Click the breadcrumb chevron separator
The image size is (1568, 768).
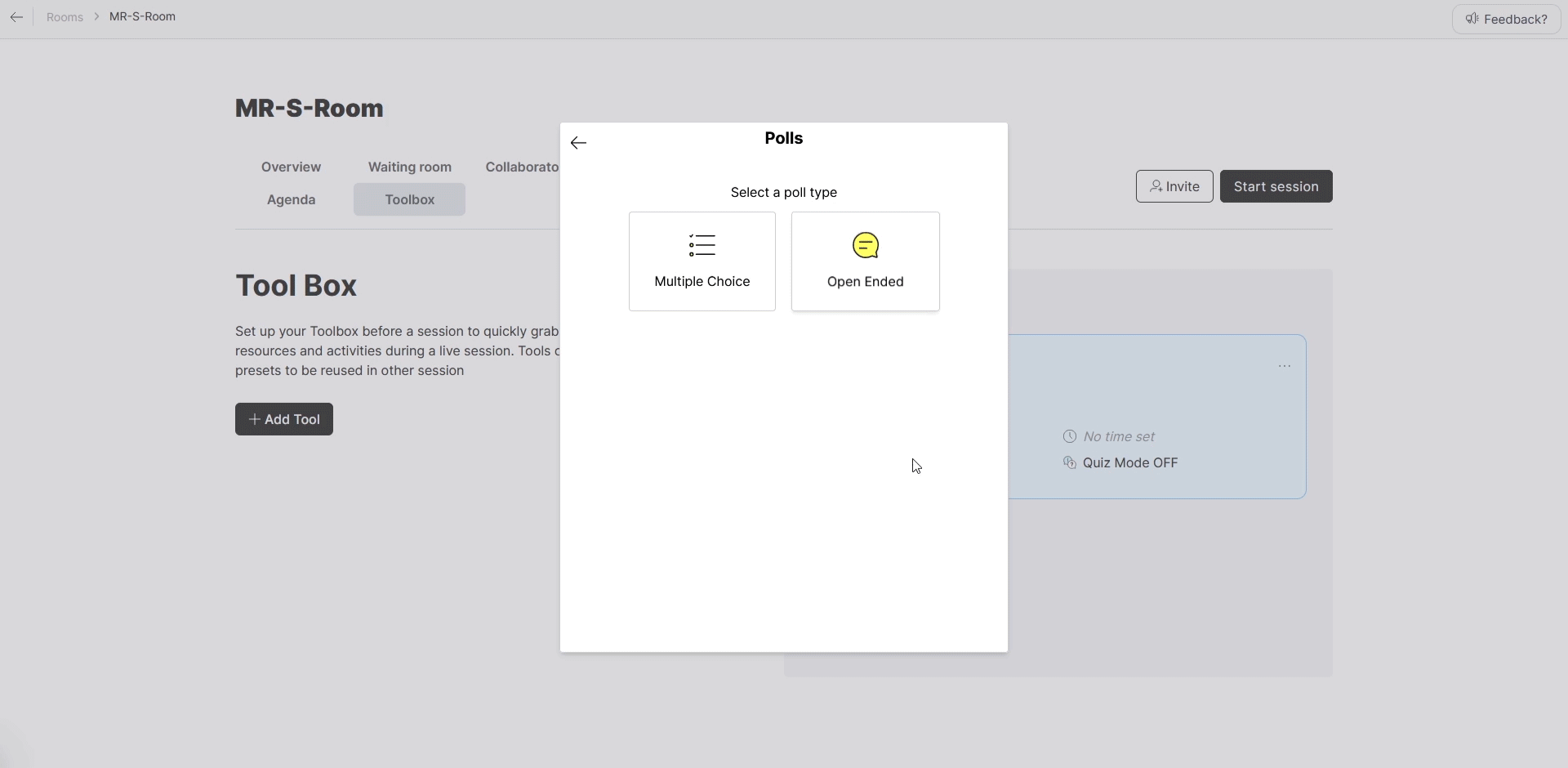point(96,16)
